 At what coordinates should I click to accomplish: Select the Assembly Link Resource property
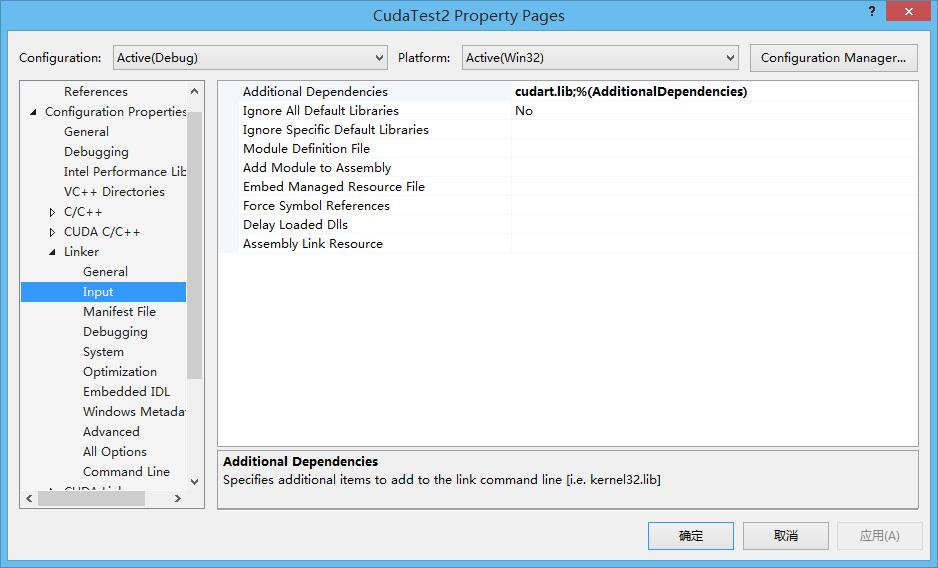point(312,244)
